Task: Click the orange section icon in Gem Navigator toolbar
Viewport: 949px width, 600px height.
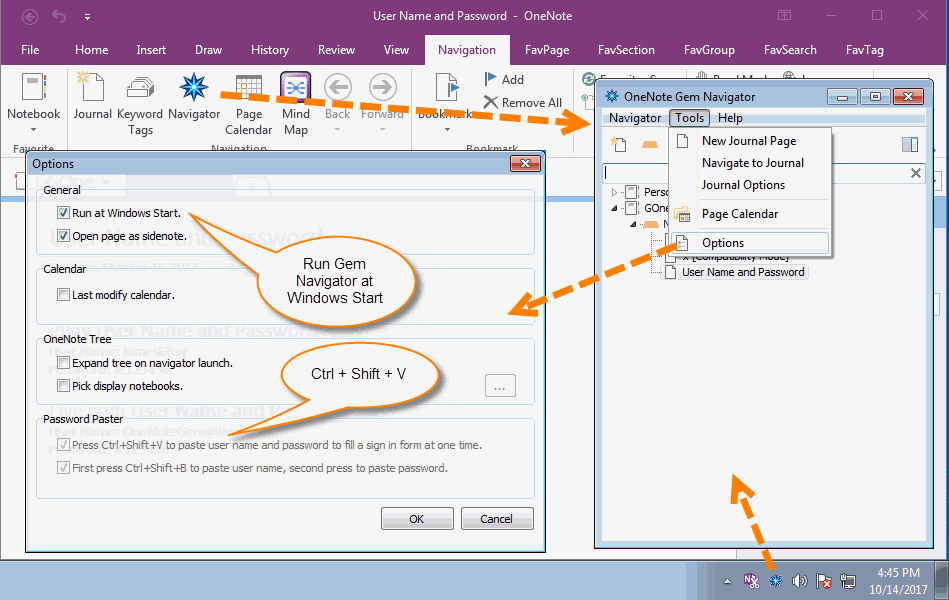Action: coord(650,144)
